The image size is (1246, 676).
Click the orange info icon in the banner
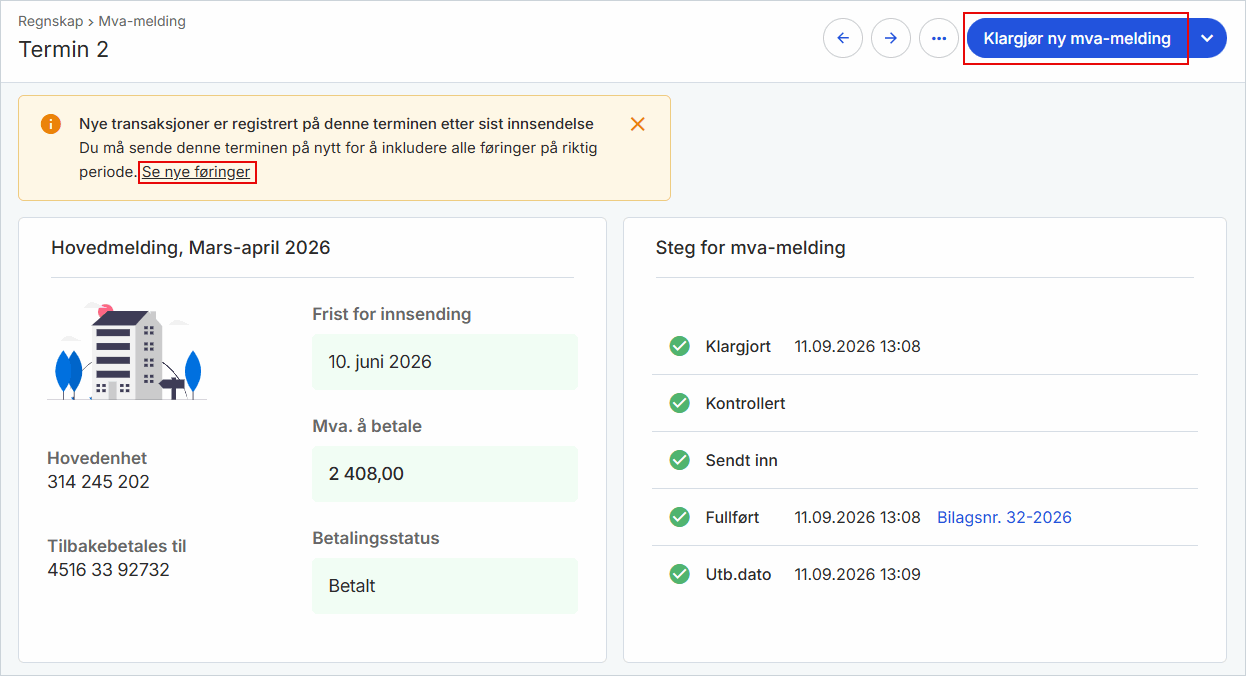pos(51,124)
